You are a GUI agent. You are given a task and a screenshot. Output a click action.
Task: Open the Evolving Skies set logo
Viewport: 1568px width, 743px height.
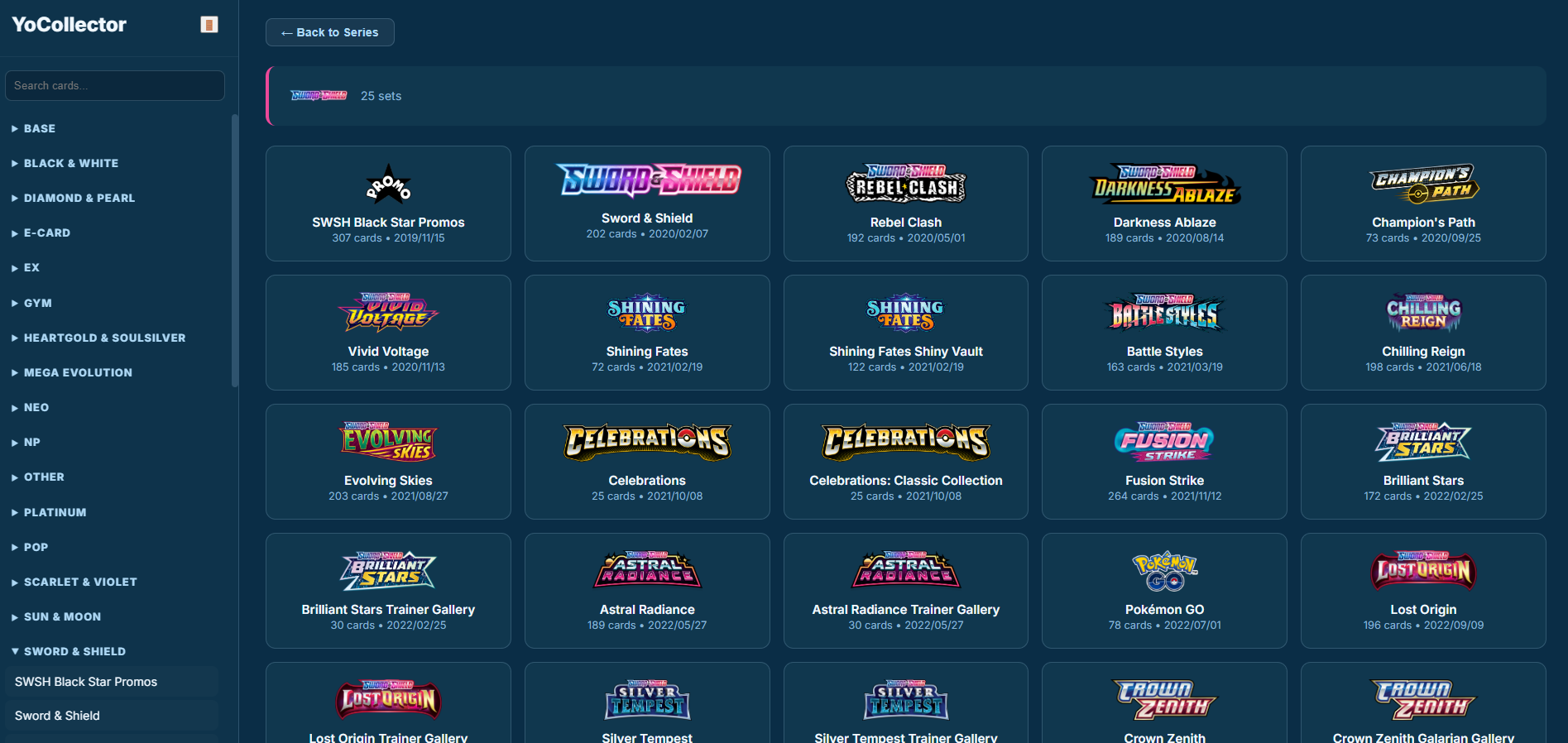click(388, 443)
